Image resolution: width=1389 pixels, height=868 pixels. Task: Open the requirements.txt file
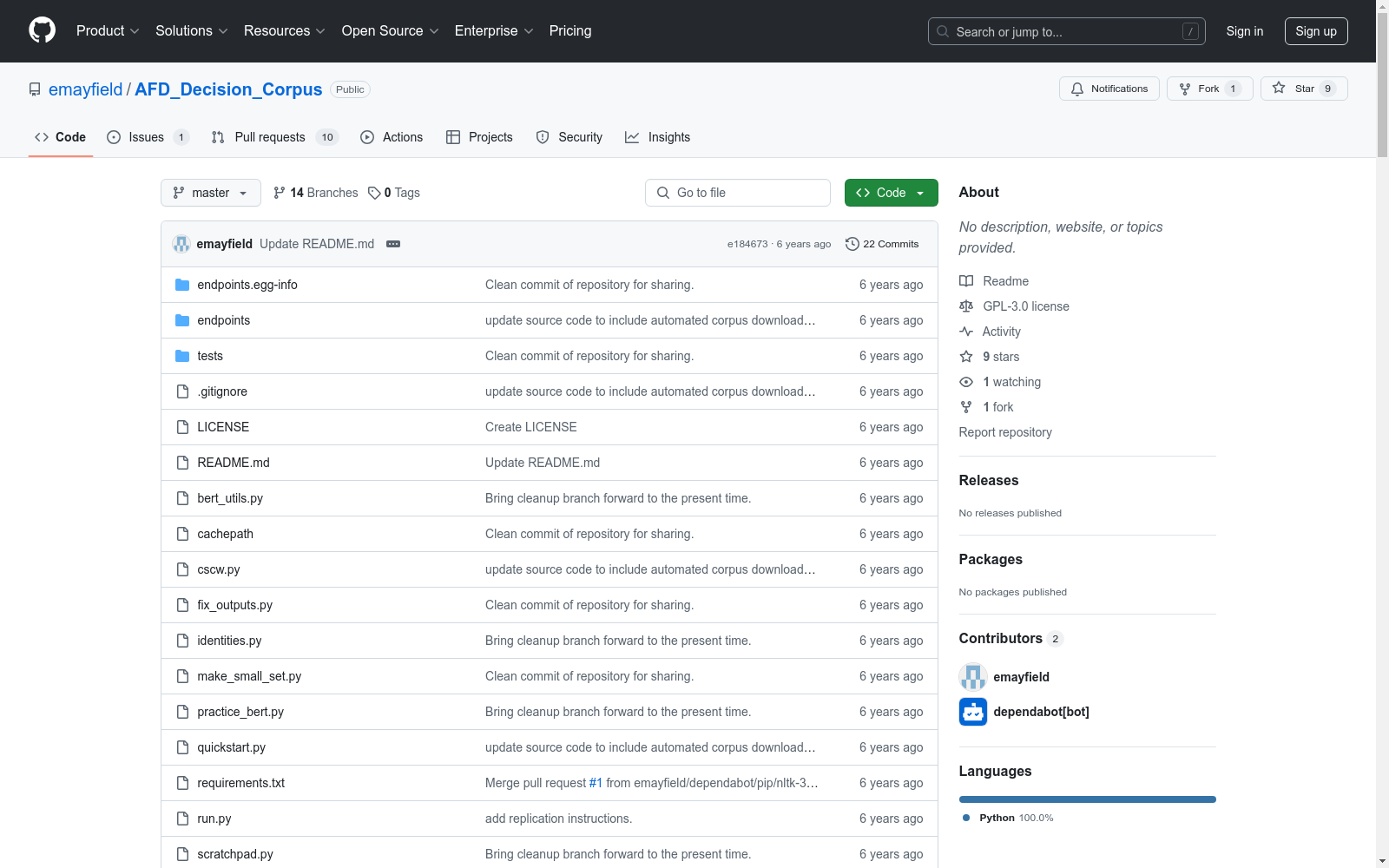(241, 783)
